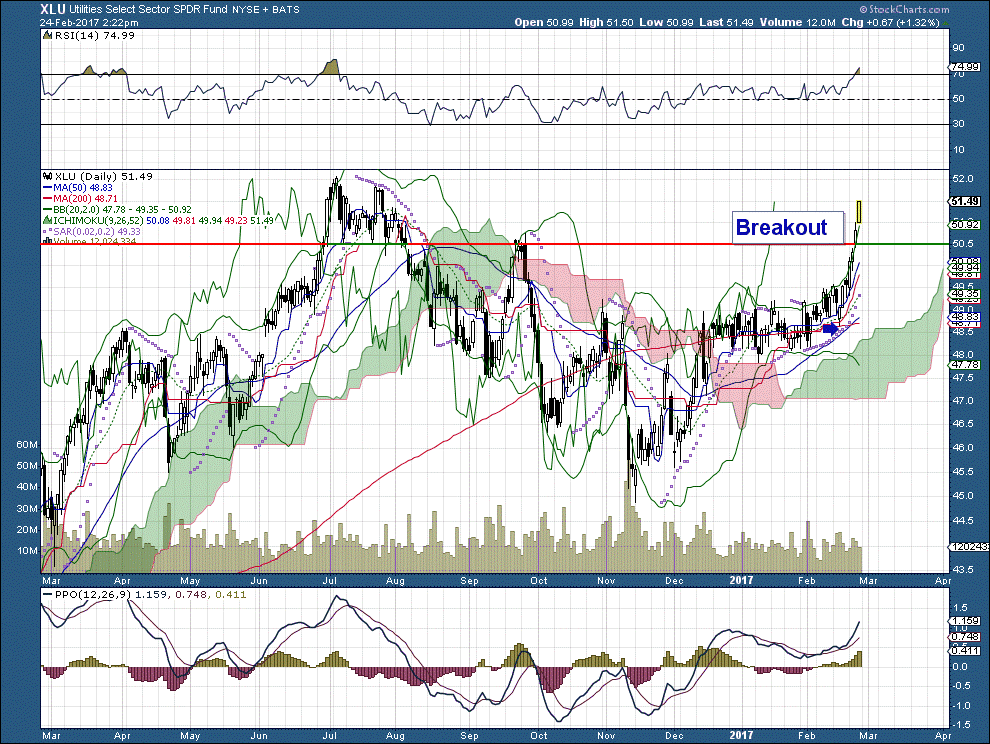Click the MA(200) 48.71 legend entry

click(85, 198)
